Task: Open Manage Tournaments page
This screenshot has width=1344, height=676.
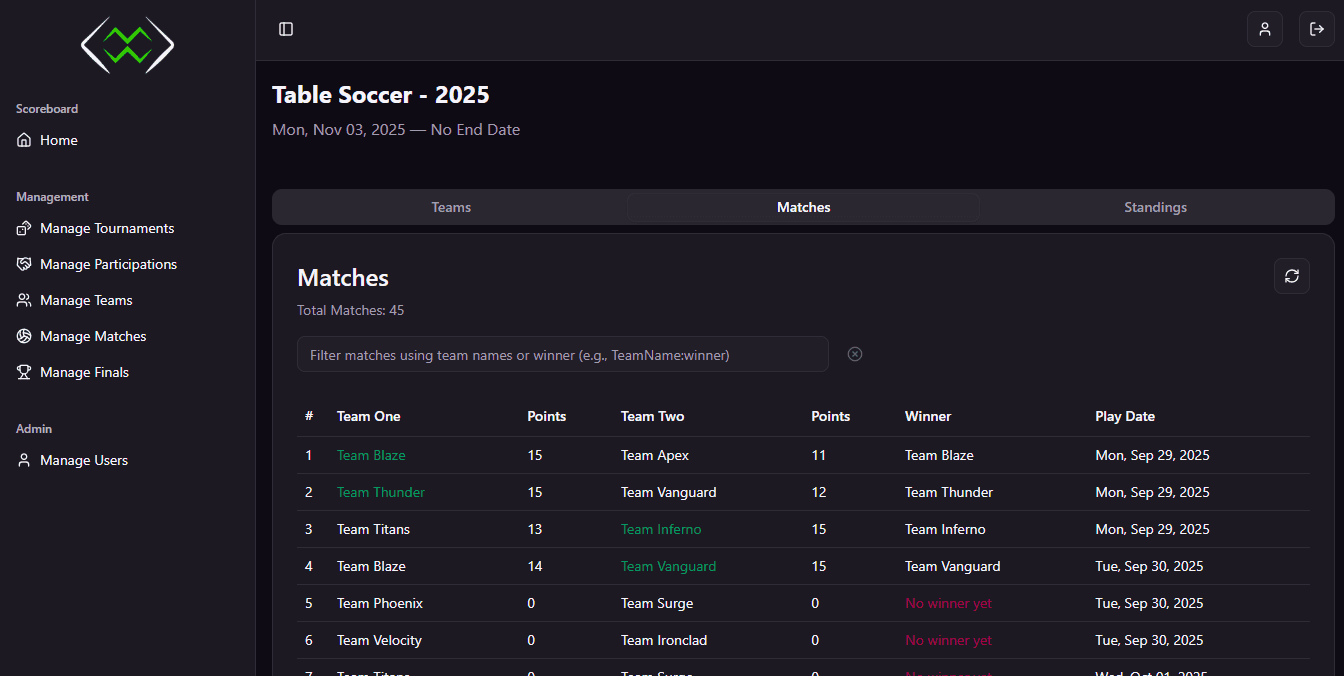Action: [107, 228]
